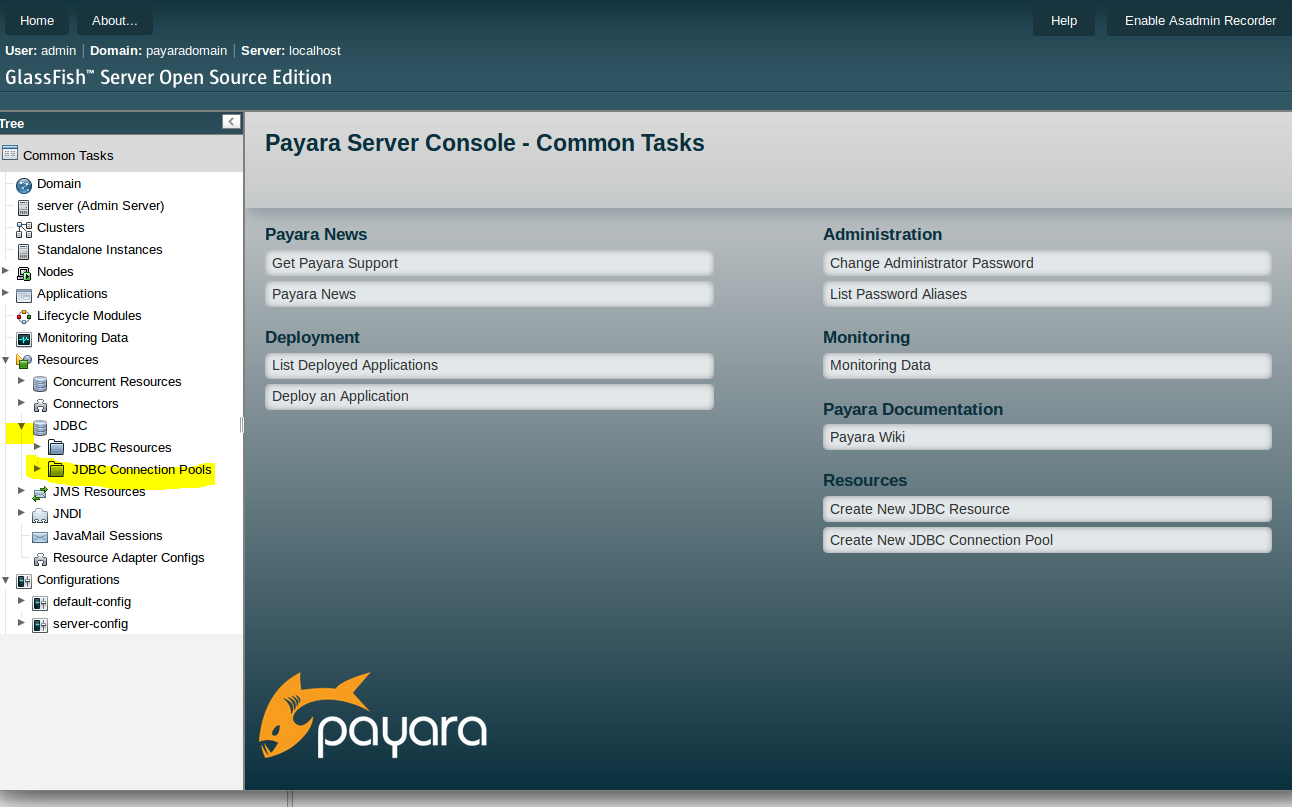Open the Help button
This screenshot has height=807, width=1292.
1064,20
